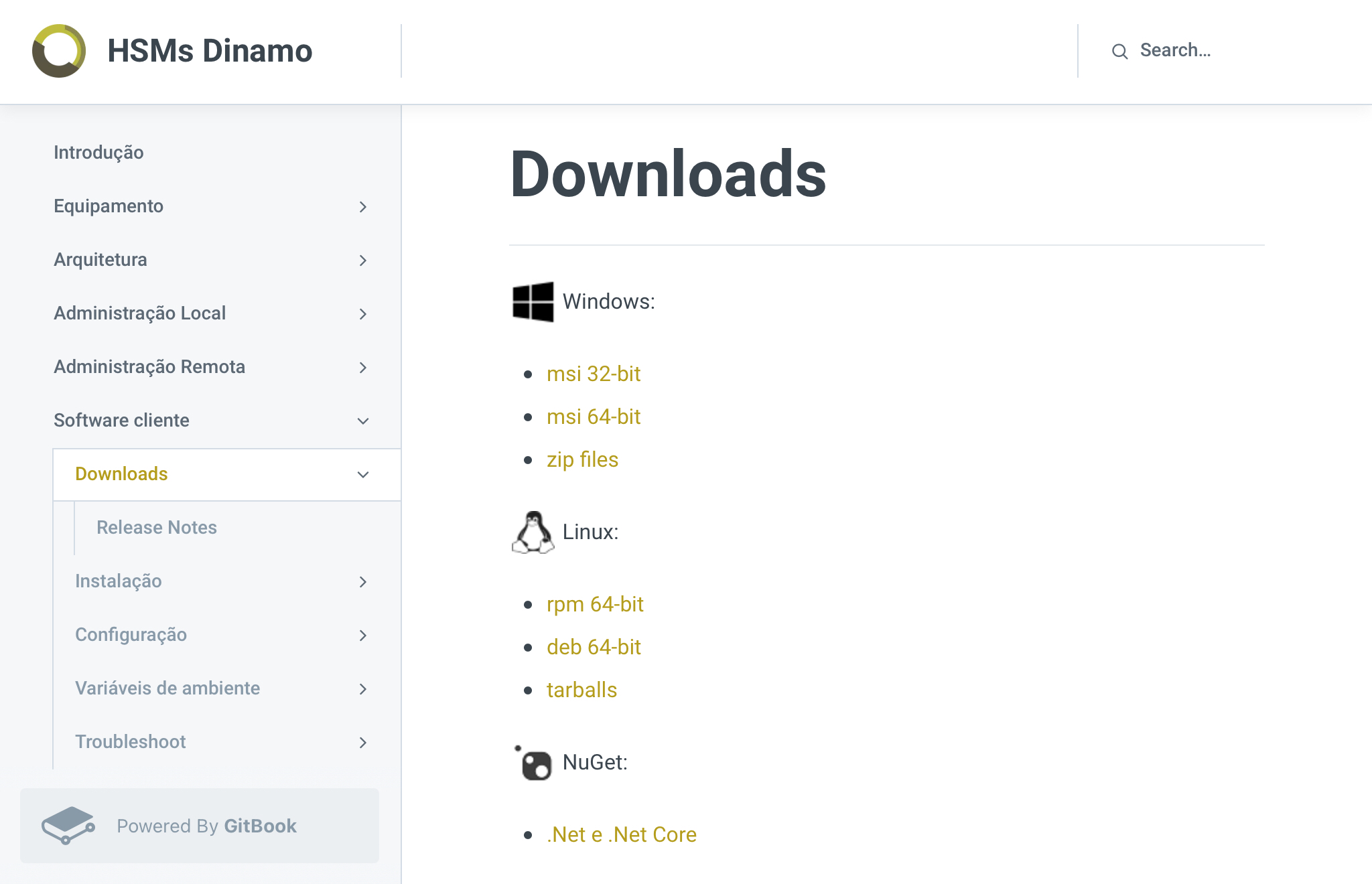Expand the Arquitetura section chevron
Image resolution: width=1372 pixels, height=884 pixels.
(x=363, y=261)
